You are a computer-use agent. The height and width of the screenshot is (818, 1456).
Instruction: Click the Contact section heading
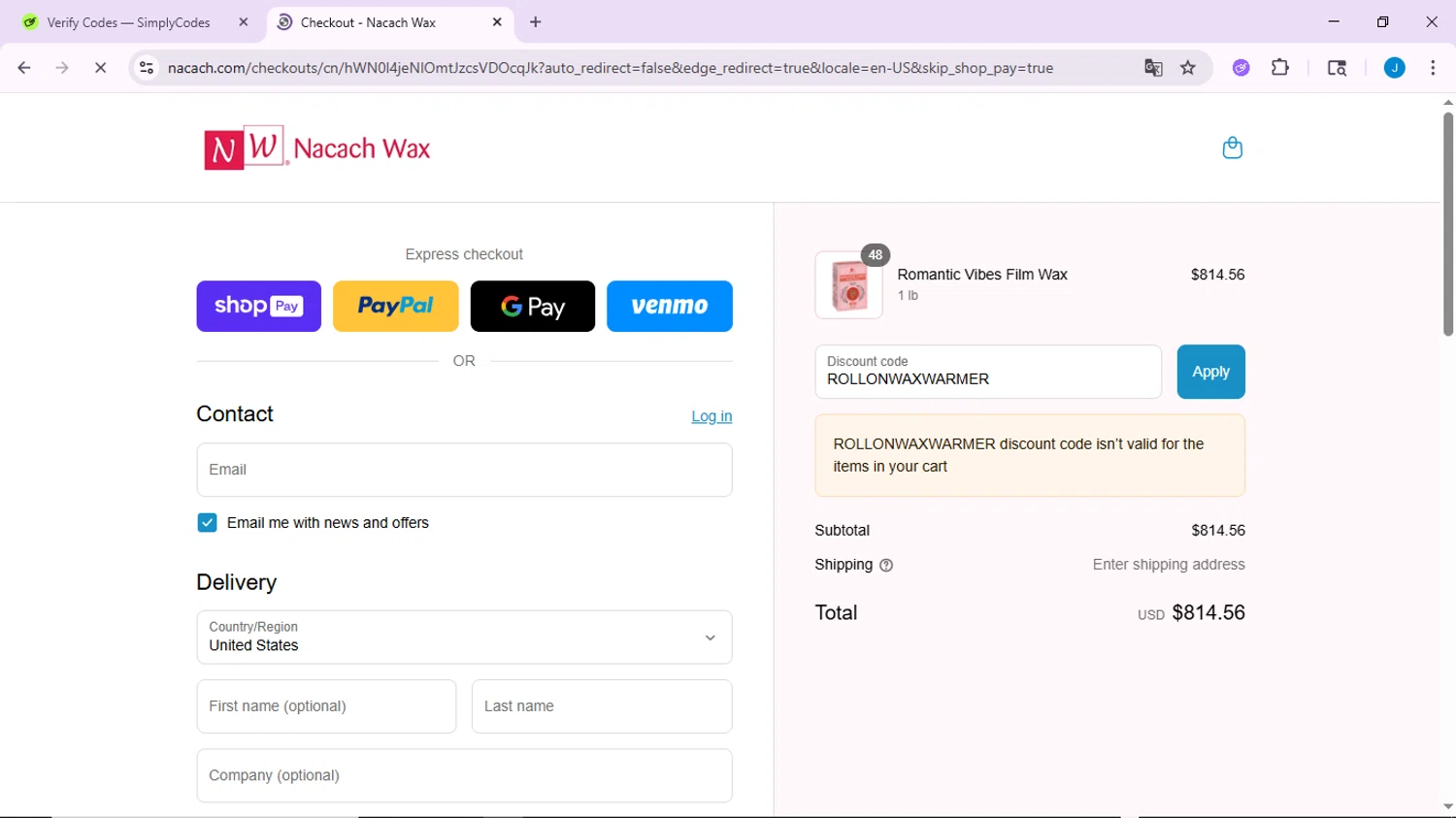[235, 414]
